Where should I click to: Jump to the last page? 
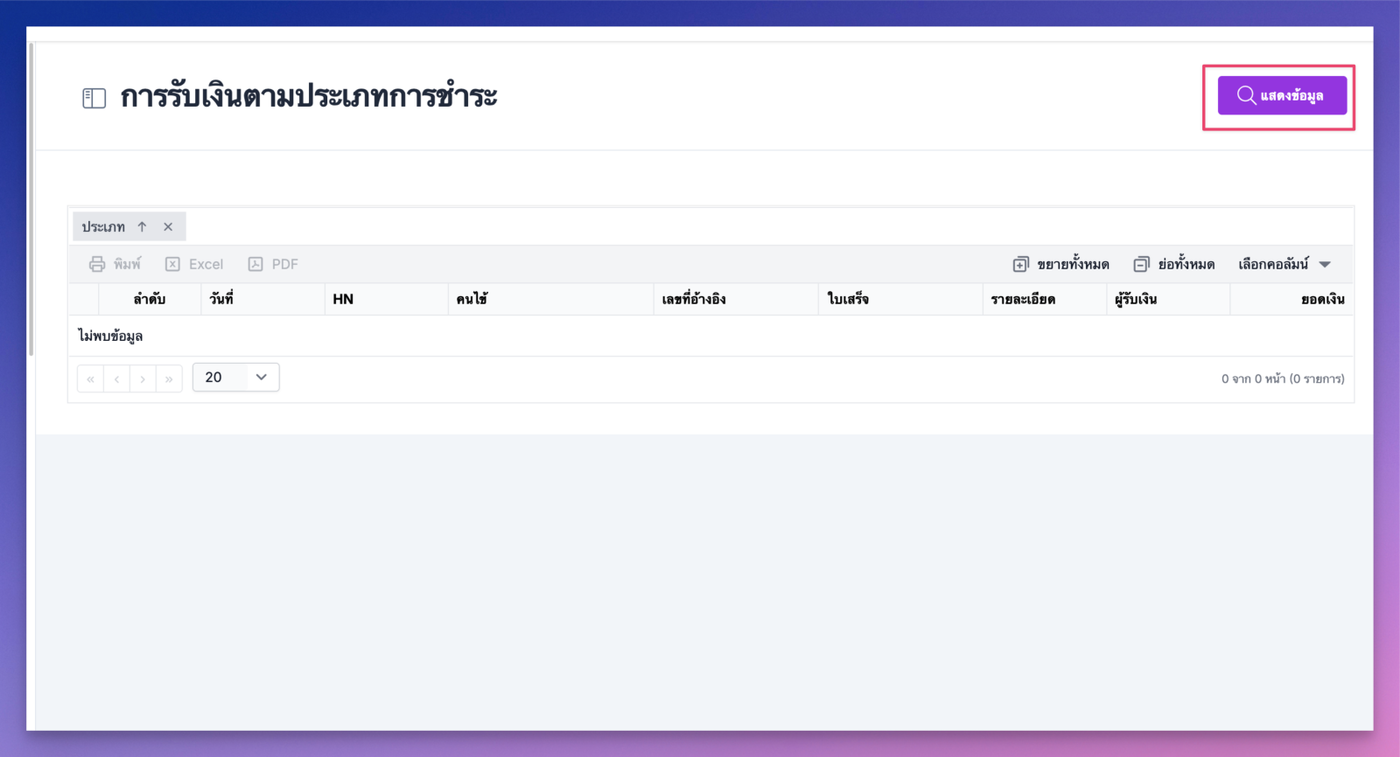coord(169,378)
